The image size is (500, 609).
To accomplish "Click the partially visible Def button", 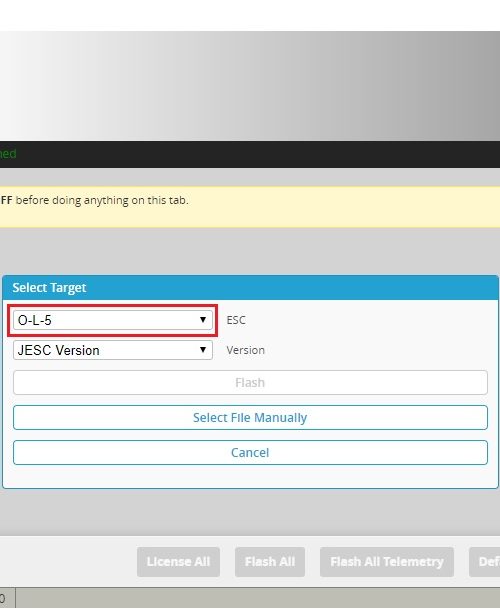I will point(485,562).
